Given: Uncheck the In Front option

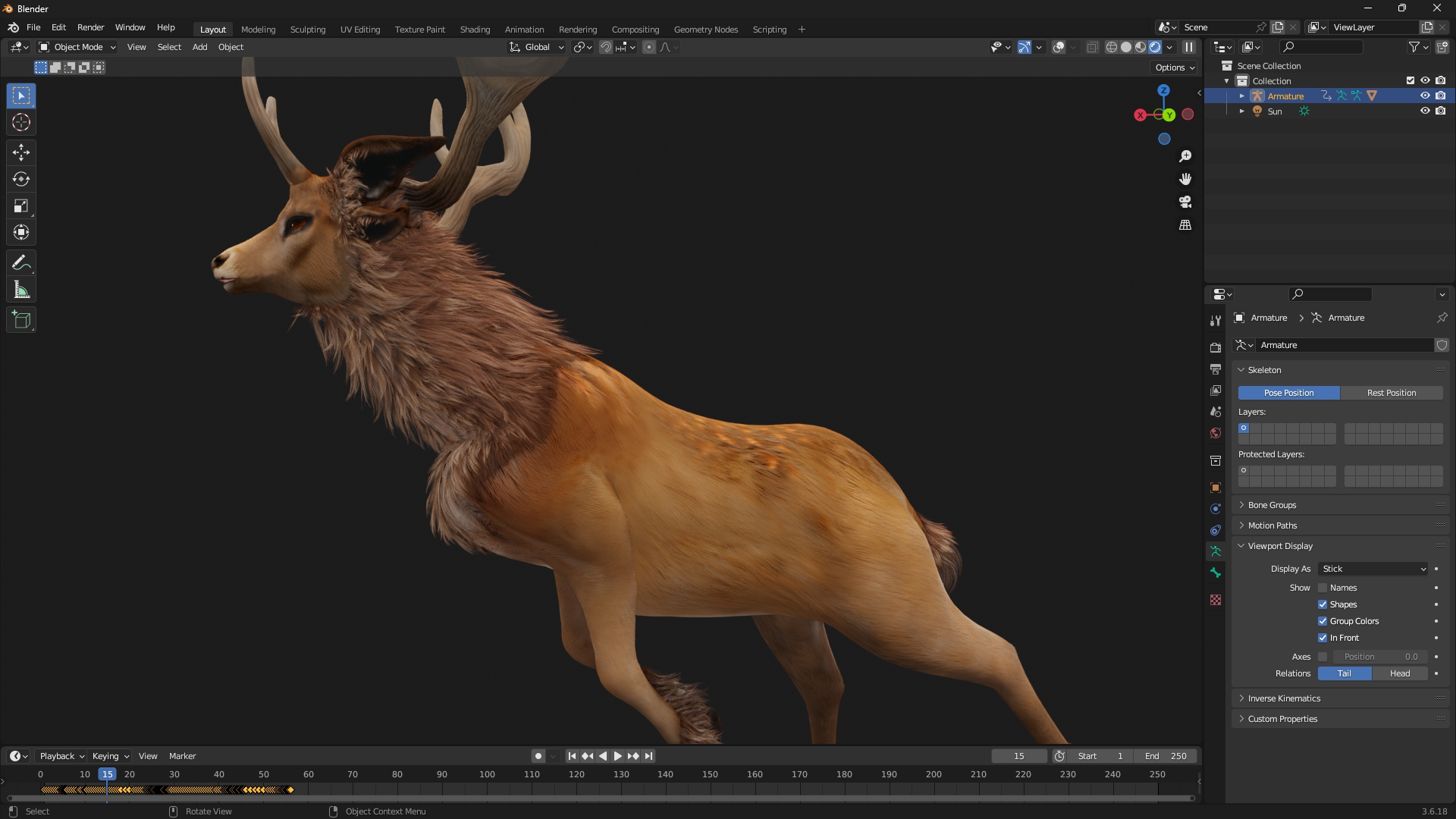Looking at the screenshot, I should point(1323,638).
